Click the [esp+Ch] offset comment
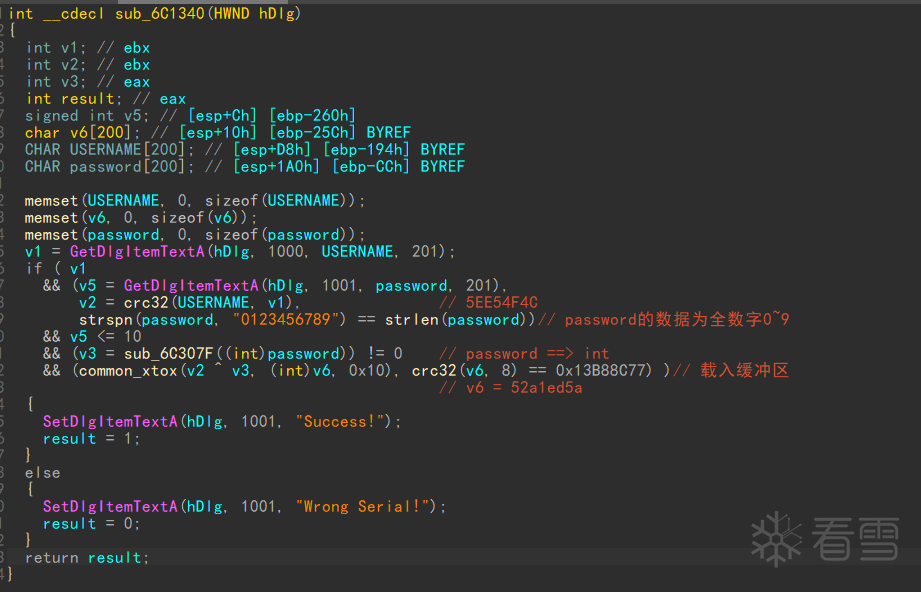 223,116
